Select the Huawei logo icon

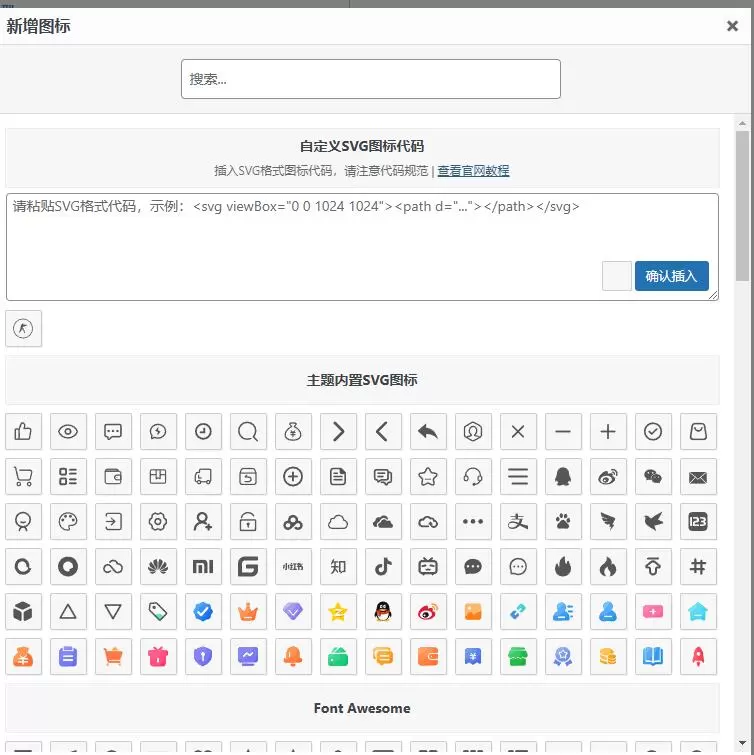(158, 567)
